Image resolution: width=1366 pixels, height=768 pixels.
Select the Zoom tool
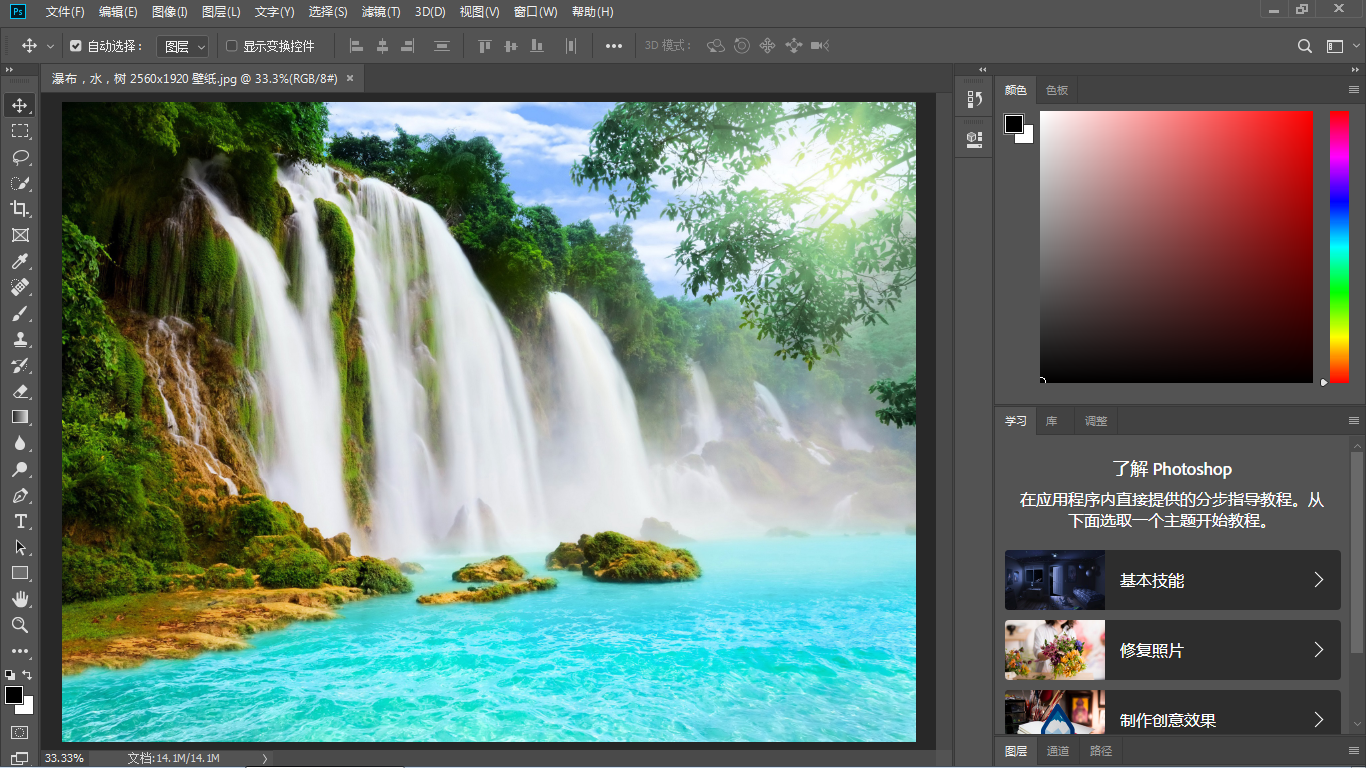(x=20, y=625)
